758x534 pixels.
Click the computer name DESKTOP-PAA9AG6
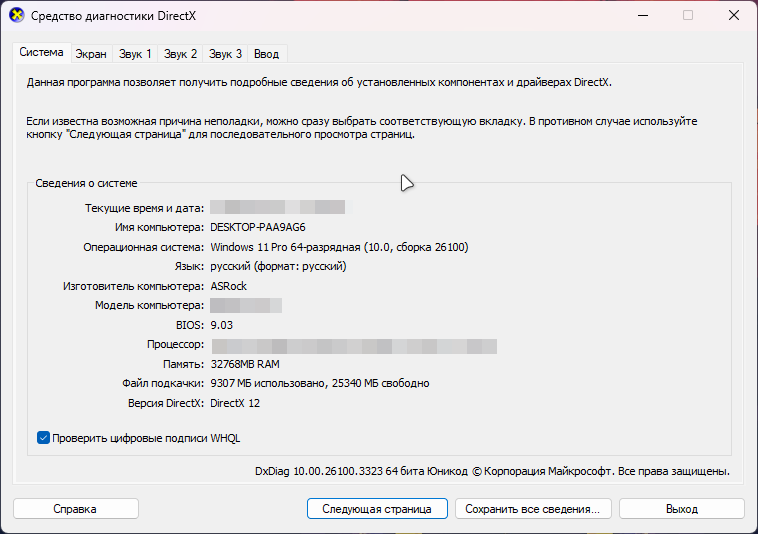coord(258,227)
